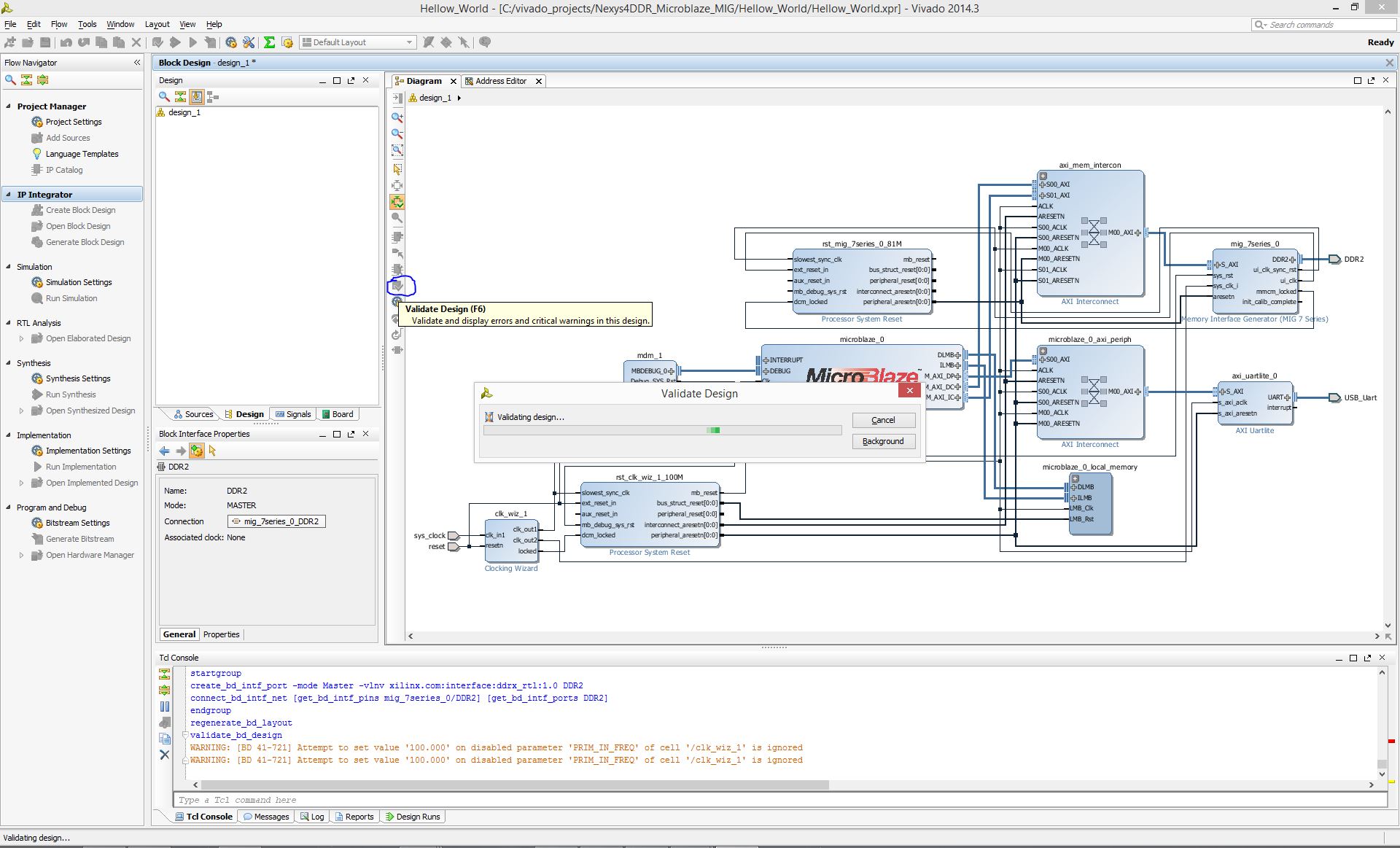The width and height of the screenshot is (1400, 848).
Task: Collapse the Flow Navigator with double chevron
Action: (x=137, y=63)
